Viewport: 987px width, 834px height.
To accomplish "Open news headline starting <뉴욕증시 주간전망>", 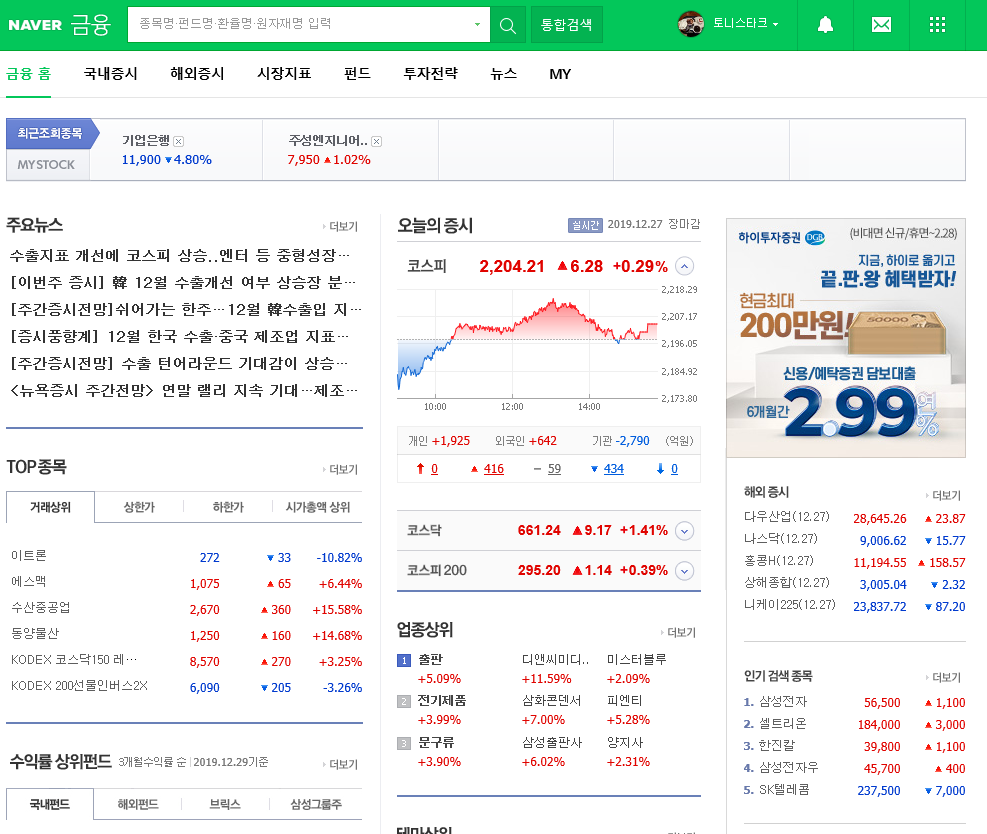I will (x=183, y=391).
